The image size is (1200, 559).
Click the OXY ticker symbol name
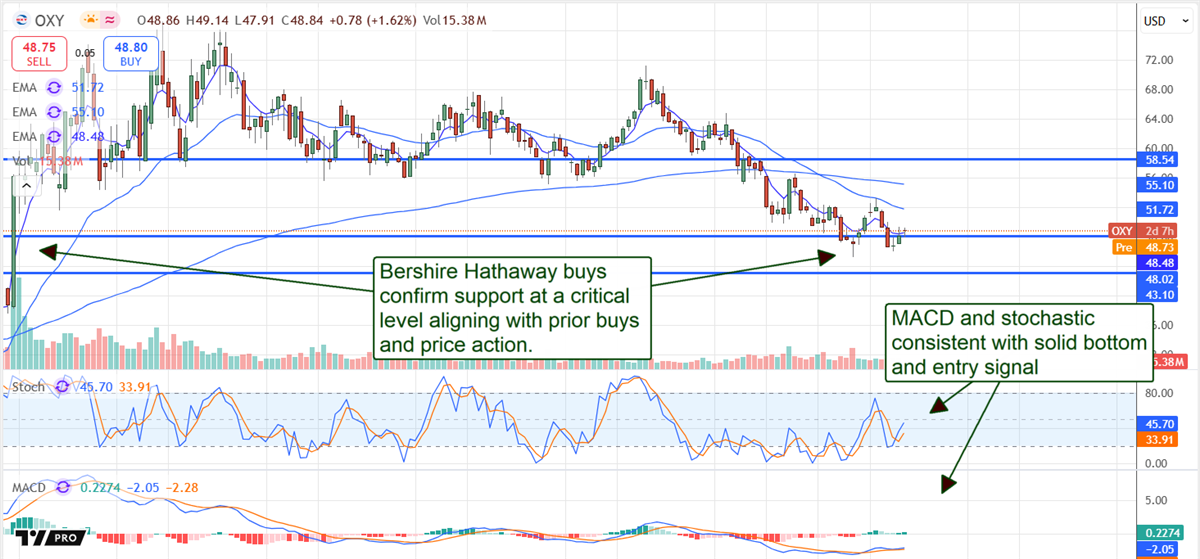click(x=51, y=19)
